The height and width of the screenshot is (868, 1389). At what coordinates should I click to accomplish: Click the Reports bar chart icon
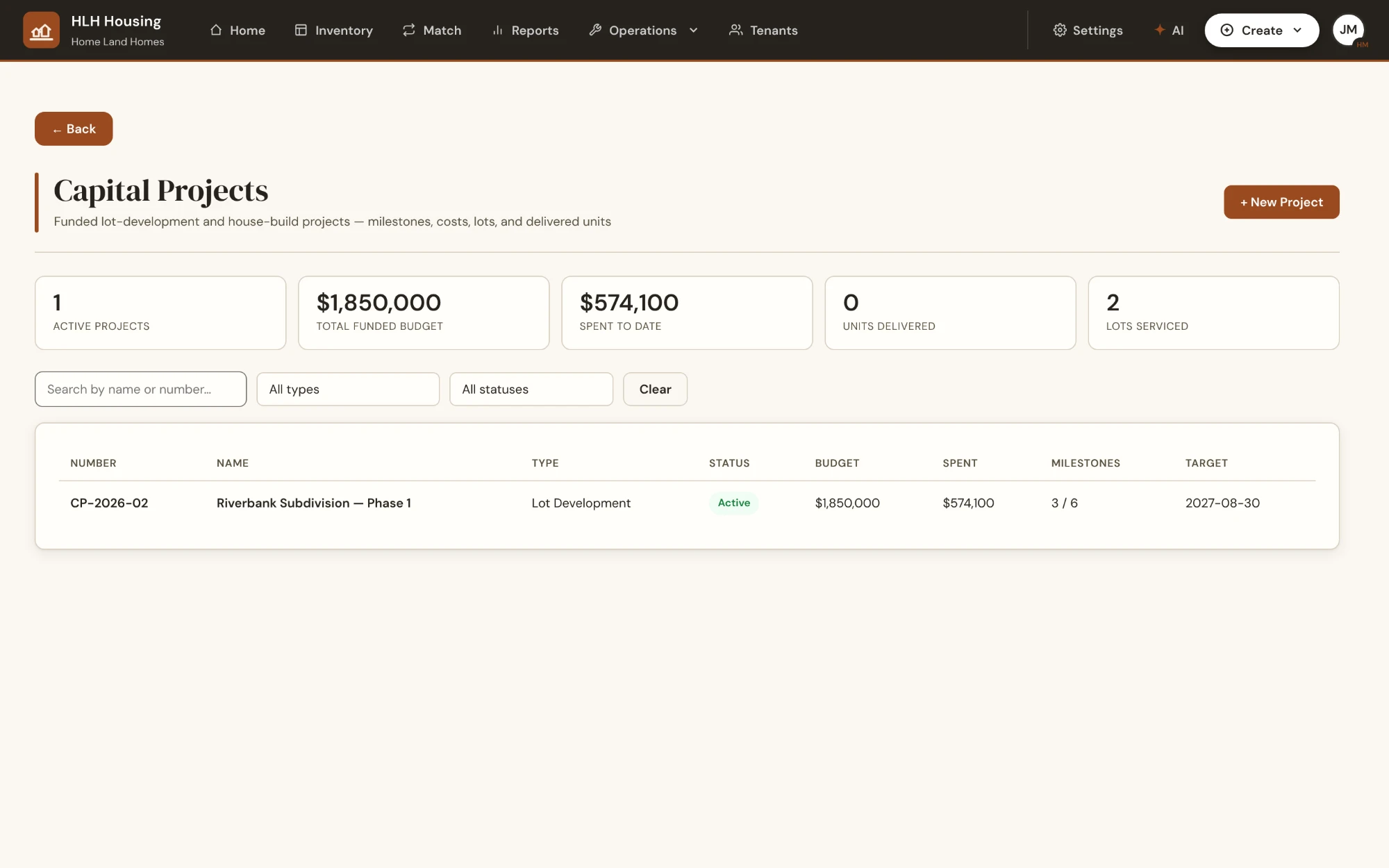point(497,30)
